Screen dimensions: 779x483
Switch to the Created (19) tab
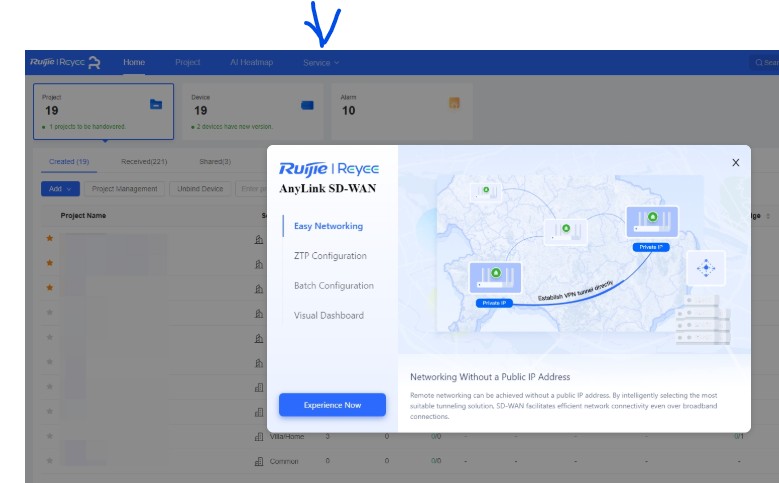pyautogui.click(x=69, y=161)
